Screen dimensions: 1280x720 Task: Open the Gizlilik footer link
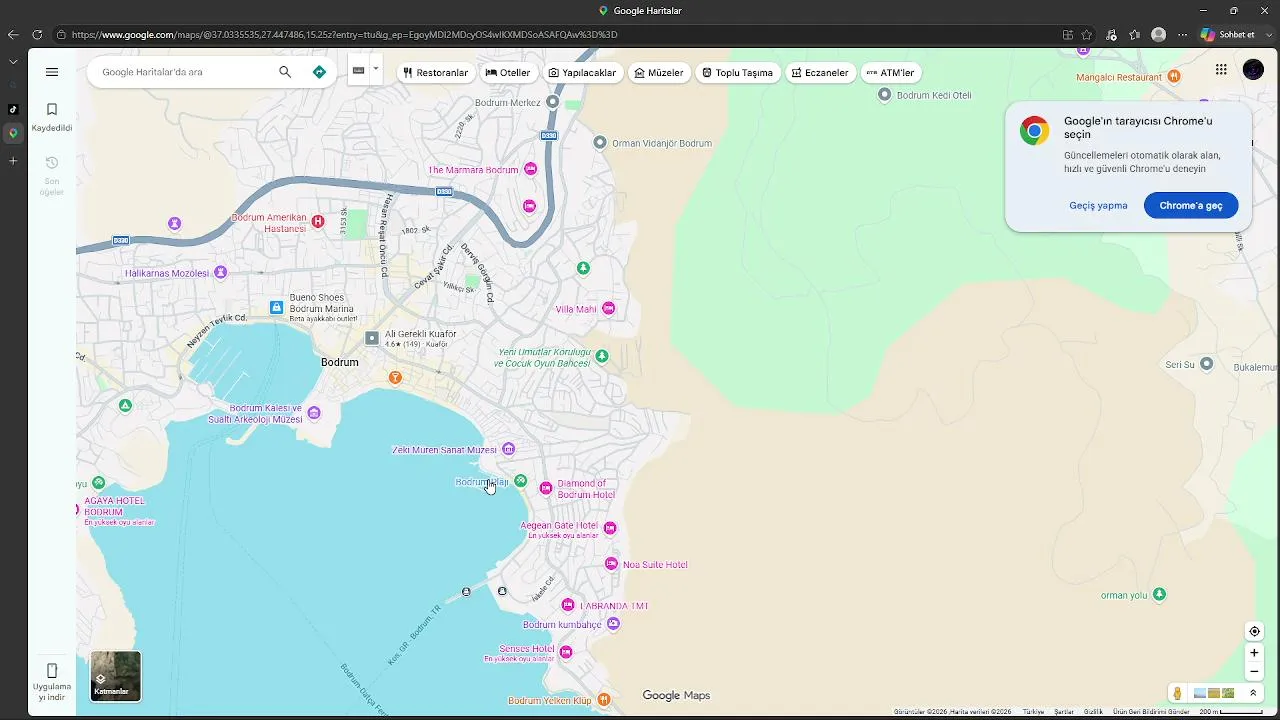coord(1093,712)
